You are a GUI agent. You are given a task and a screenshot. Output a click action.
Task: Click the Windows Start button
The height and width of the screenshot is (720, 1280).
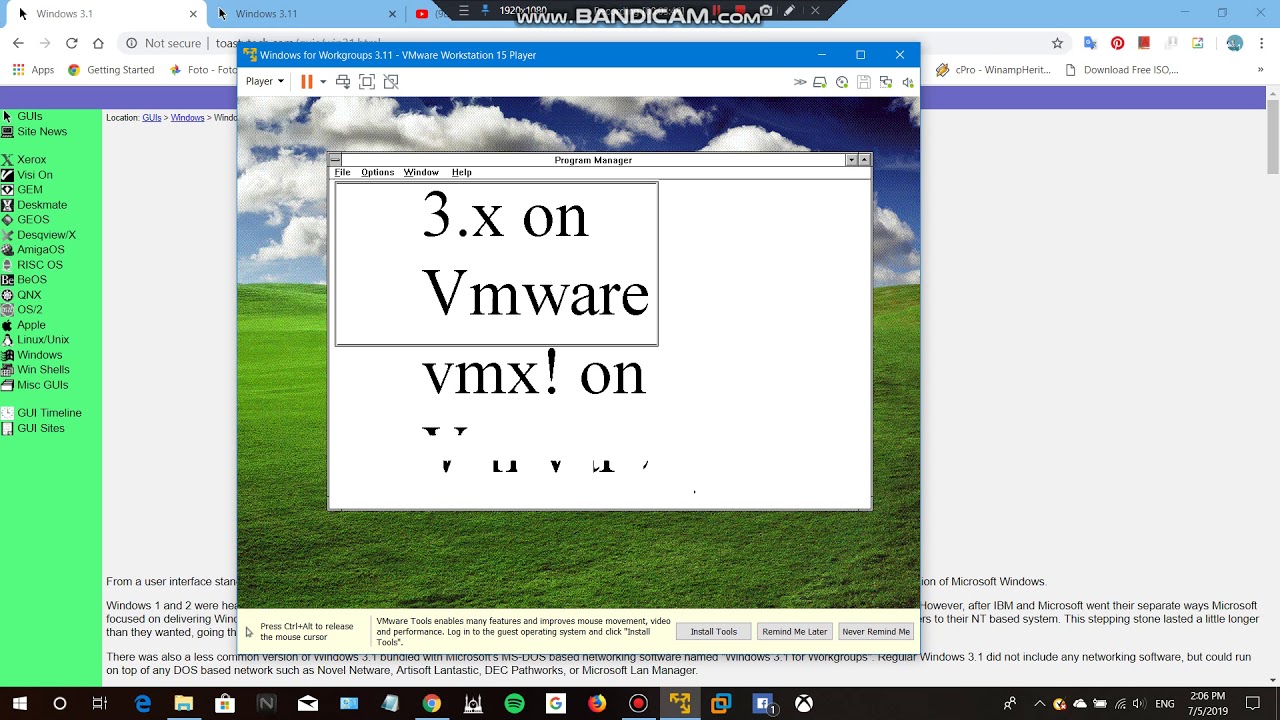click(19, 704)
